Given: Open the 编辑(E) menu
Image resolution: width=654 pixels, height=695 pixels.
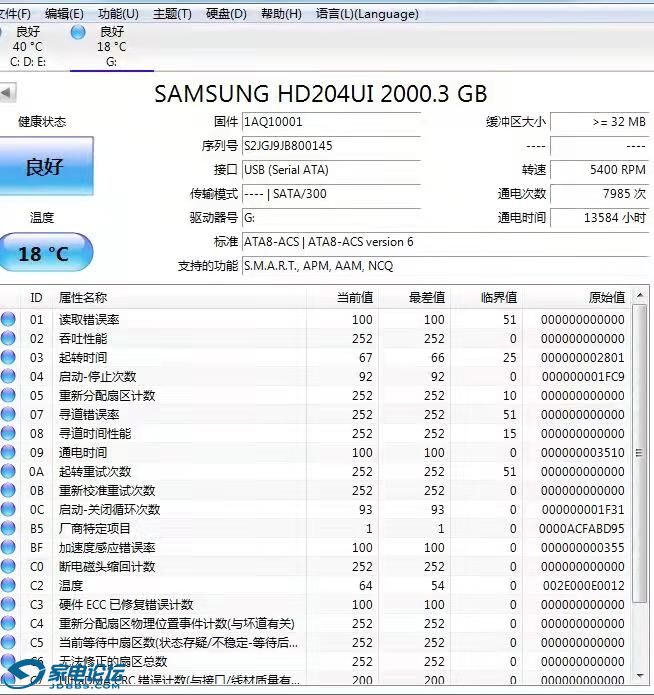Looking at the screenshot, I should tap(64, 14).
